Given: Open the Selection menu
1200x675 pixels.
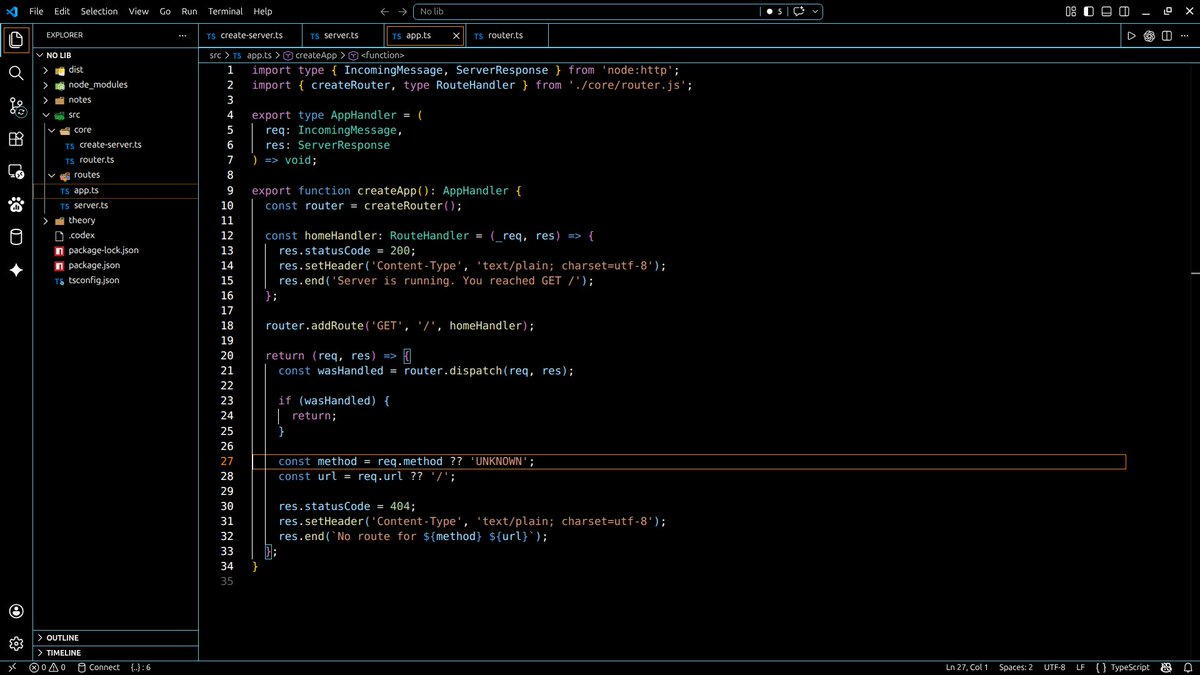Looking at the screenshot, I should 99,11.
